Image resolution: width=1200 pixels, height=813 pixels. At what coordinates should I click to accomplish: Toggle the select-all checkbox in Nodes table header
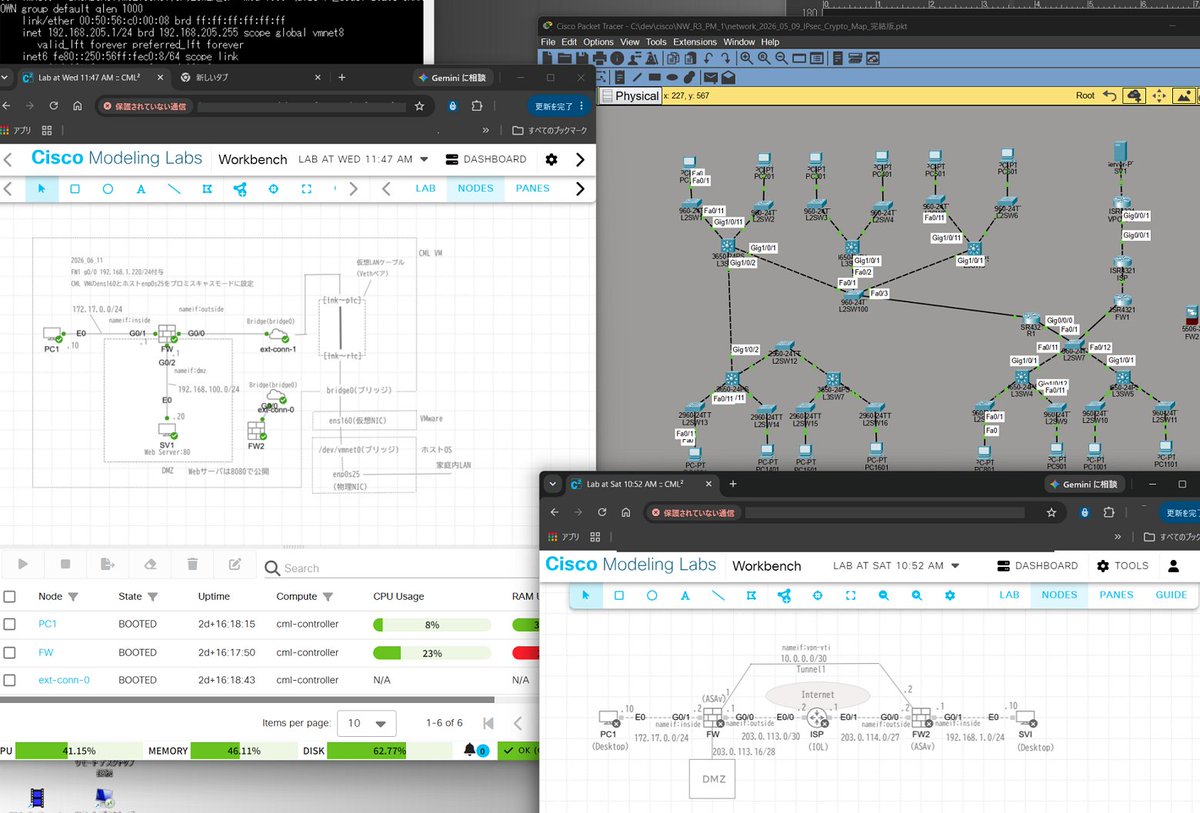tap(9, 596)
